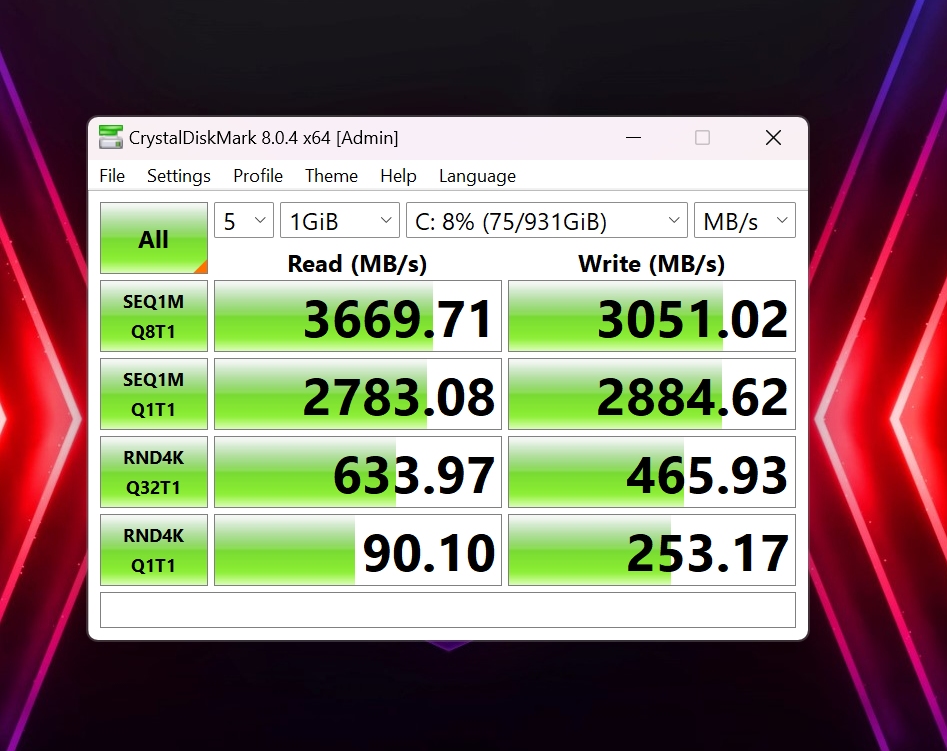This screenshot has height=751, width=947.
Task: Minimize the CrystalDiskMark window
Action: tap(634, 138)
